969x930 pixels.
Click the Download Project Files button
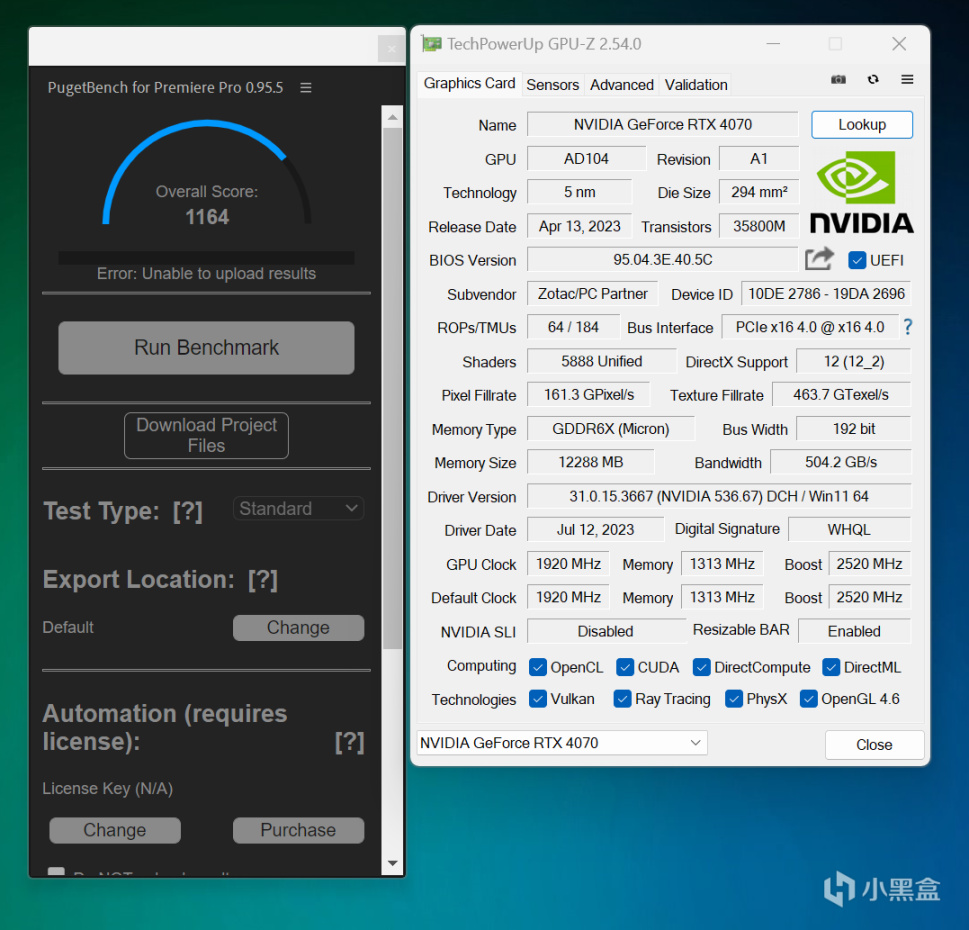[x=206, y=436]
